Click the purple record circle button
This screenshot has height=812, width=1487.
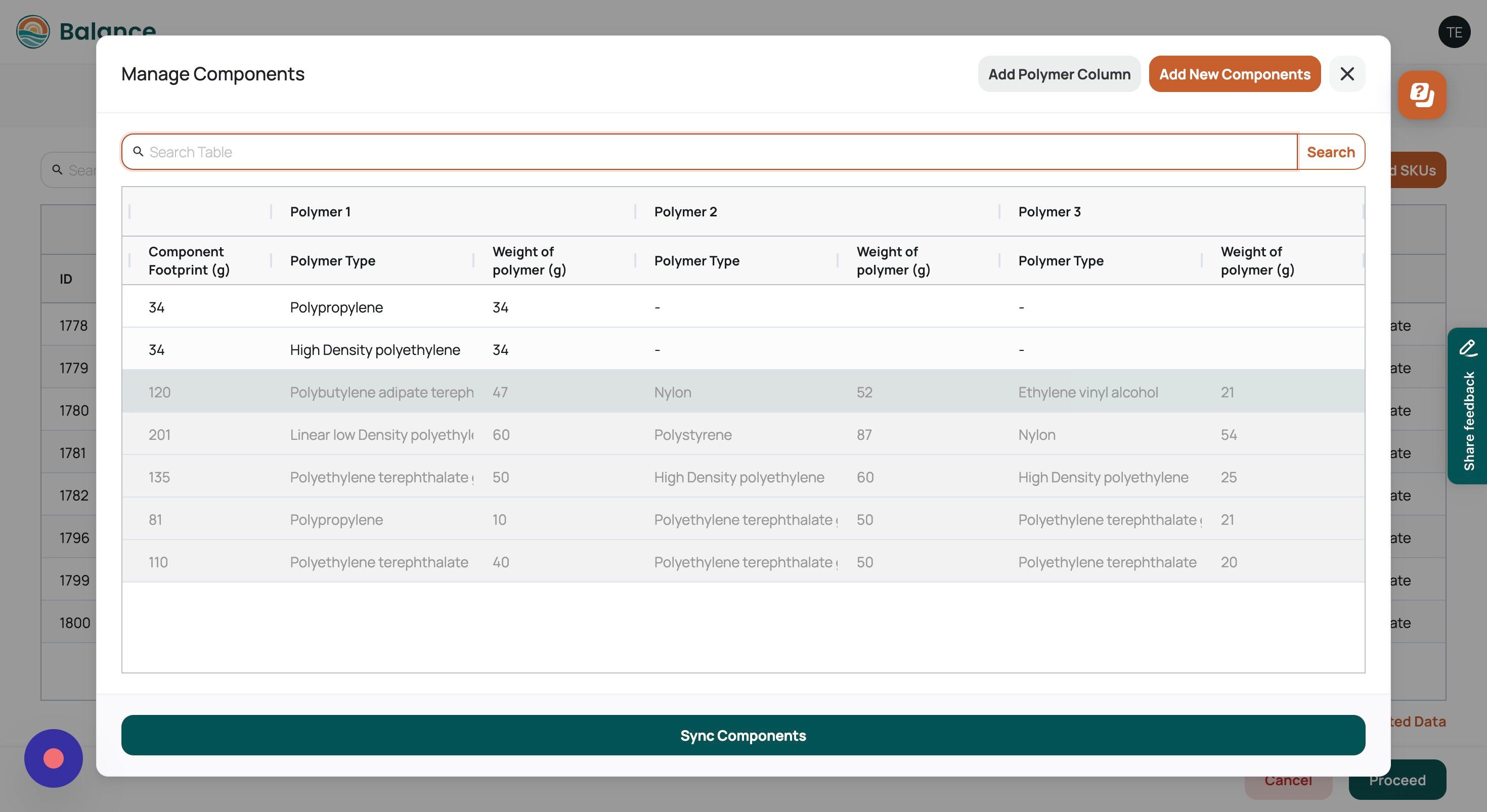54,758
